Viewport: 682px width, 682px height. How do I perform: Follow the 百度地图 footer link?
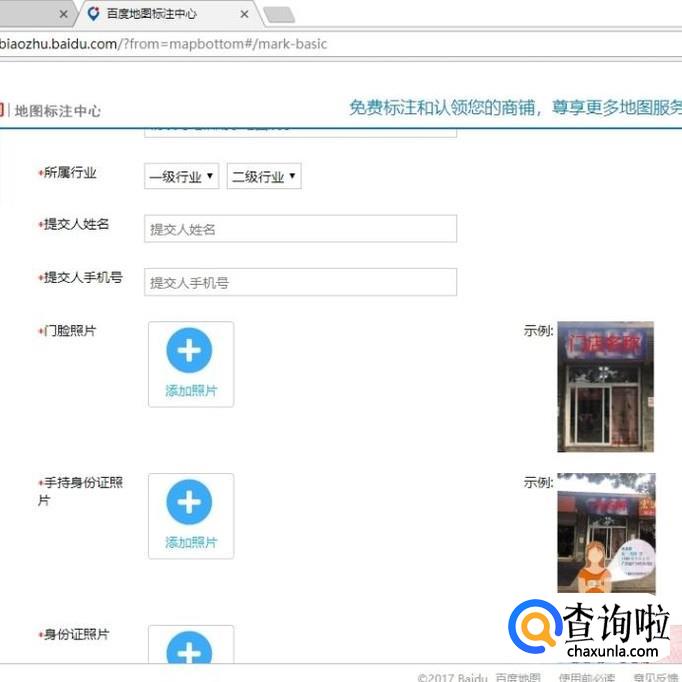pos(517,677)
